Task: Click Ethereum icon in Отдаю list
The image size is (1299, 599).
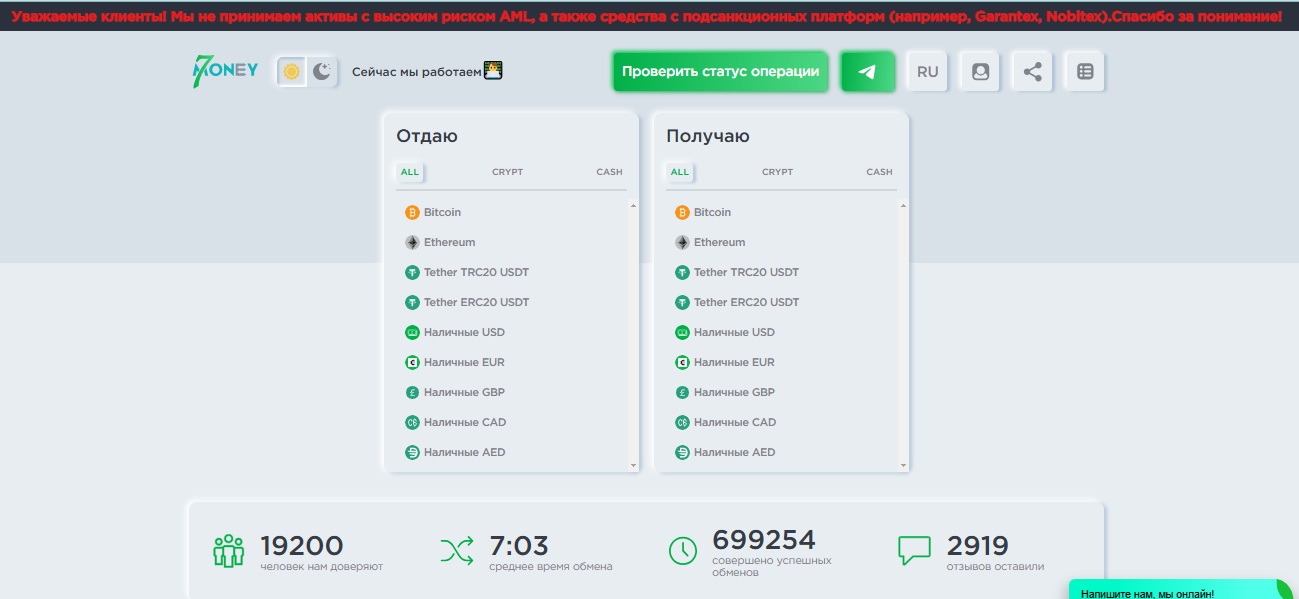Action: [x=412, y=242]
